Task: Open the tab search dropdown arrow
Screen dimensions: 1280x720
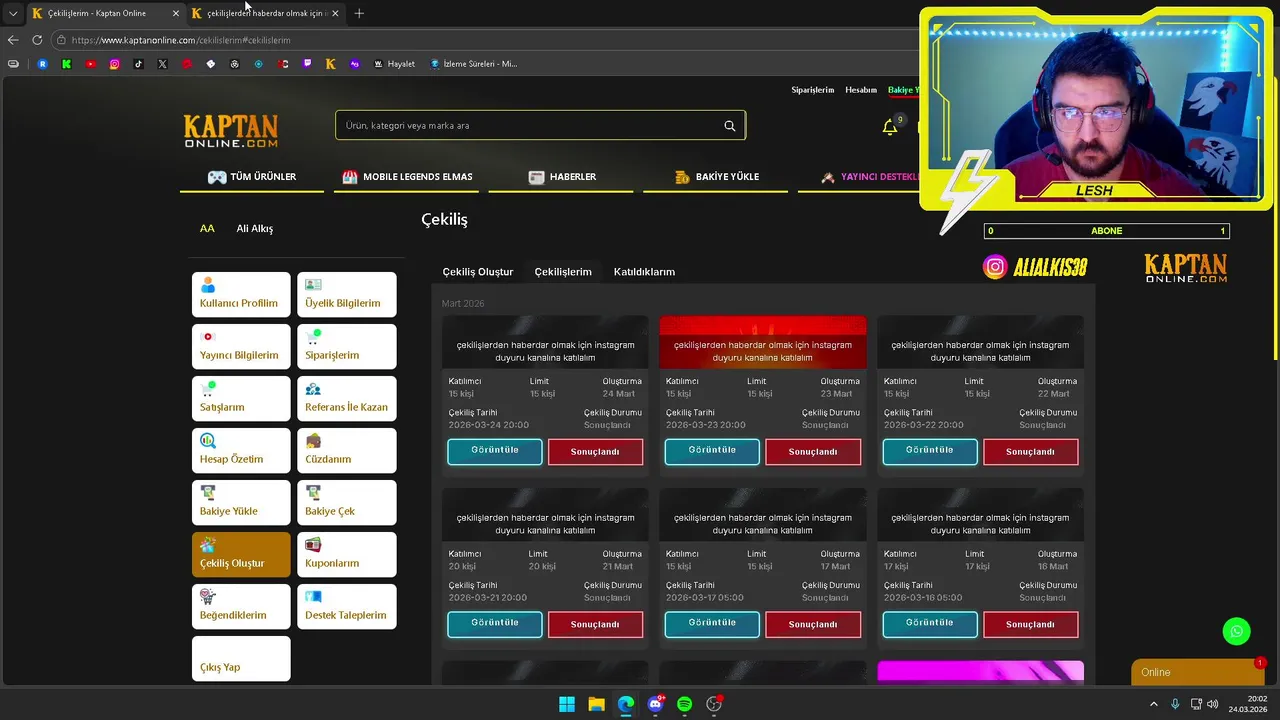Action: pyautogui.click(x=13, y=13)
